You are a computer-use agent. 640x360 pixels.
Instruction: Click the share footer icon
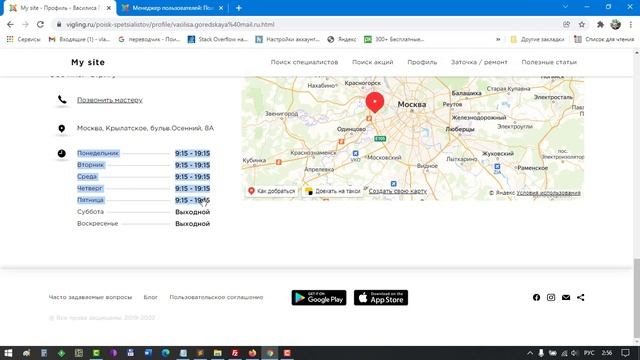coord(580,298)
